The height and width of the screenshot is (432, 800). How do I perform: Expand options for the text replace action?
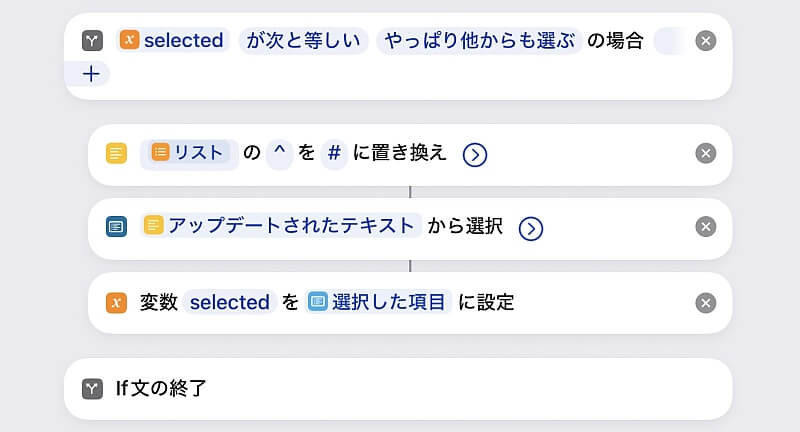point(475,155)
